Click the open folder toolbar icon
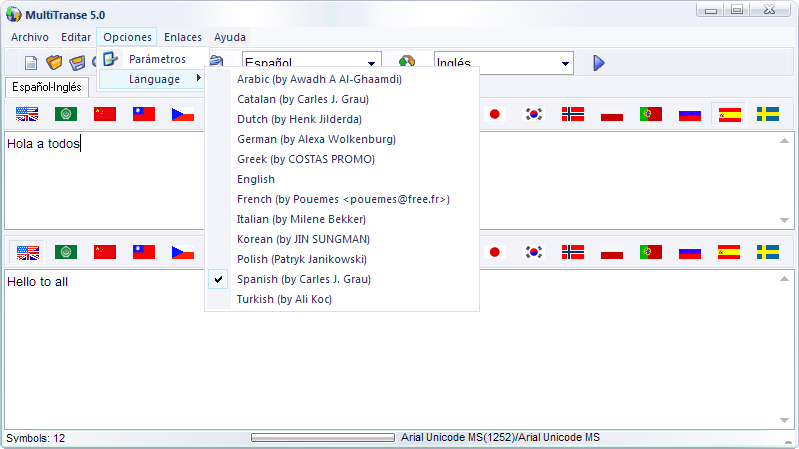The width and height of the screenshot is (799, 449). coord(54,63)
